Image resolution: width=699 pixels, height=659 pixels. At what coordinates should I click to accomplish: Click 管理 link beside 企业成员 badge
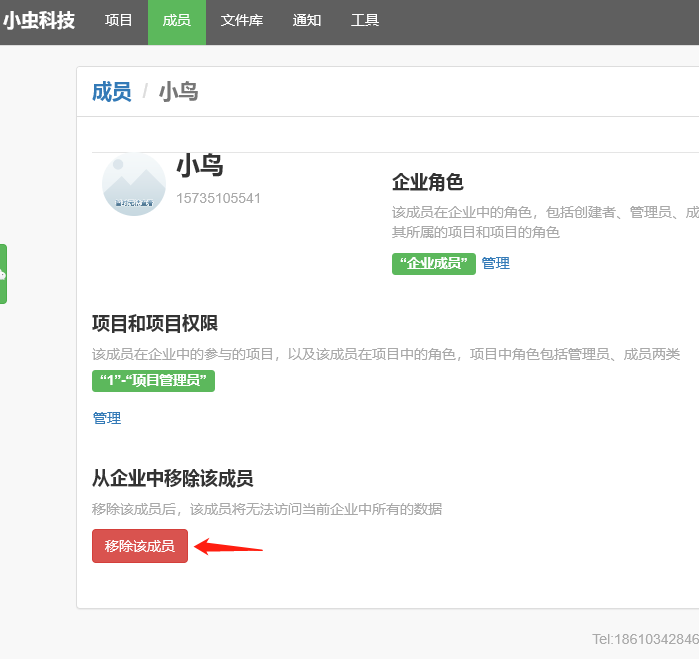coord(496,263)
